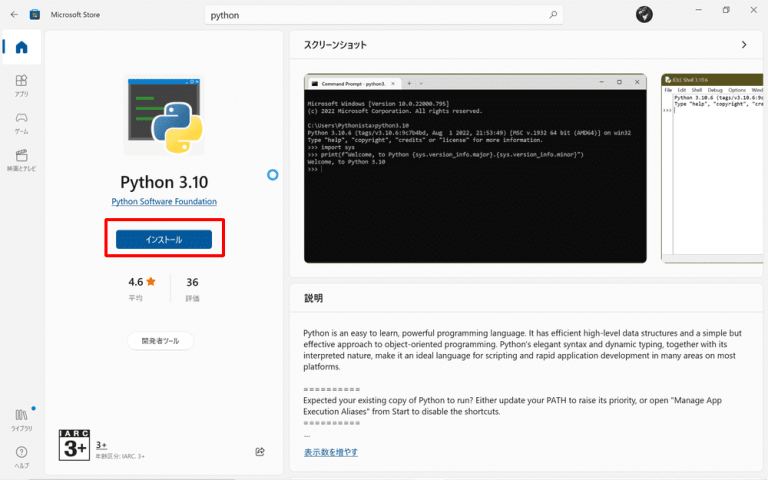The image size is (768, 480).
Task: Click the share icon near age rating
Action: [260, 452]
